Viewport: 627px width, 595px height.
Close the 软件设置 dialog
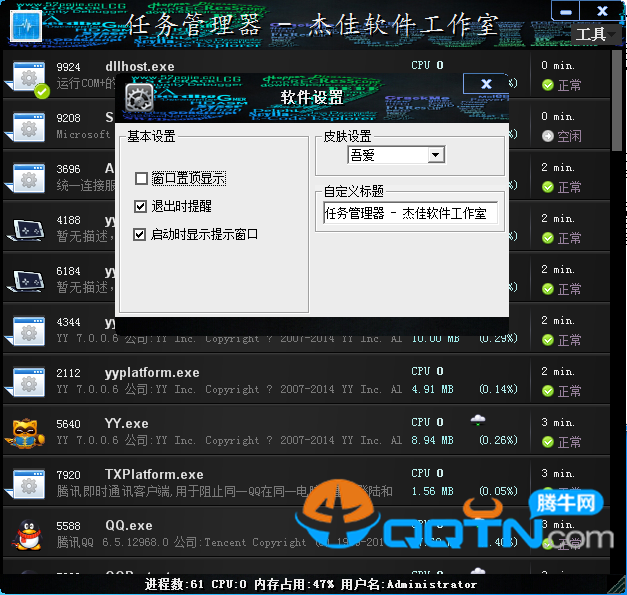(486, 84)
